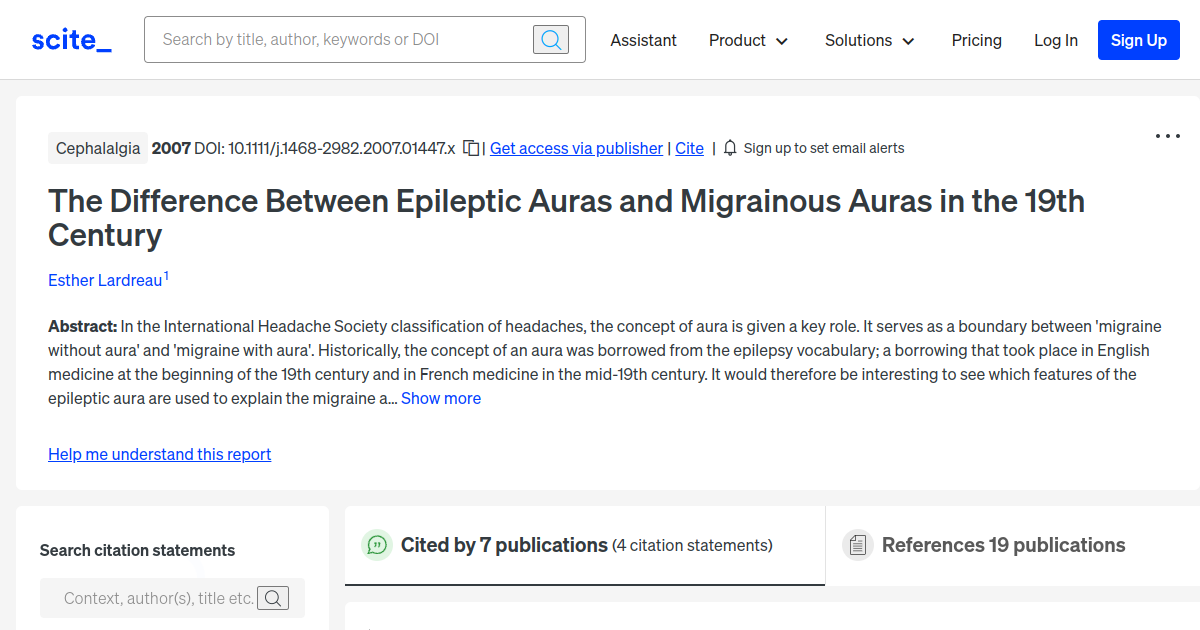Click the Cephalalgia journal label
The height and width of the screenshot is (630, 1200).
pos(98,147)
